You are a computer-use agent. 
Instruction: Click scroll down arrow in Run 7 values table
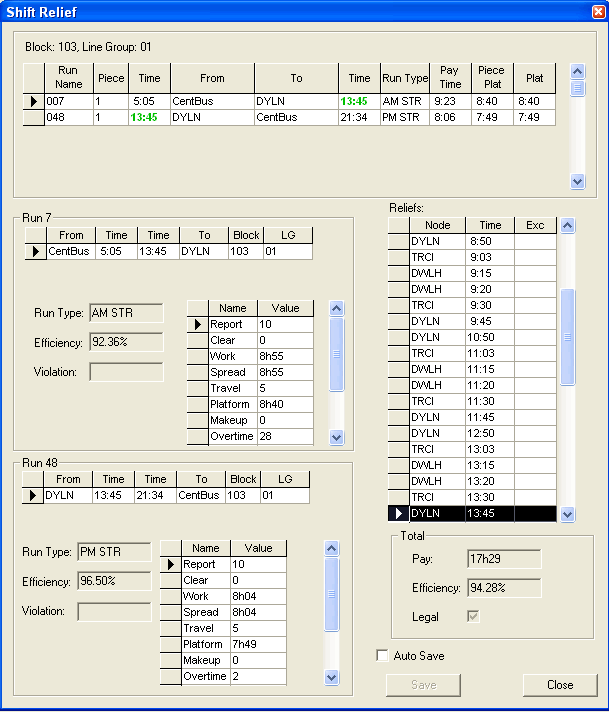336,437
